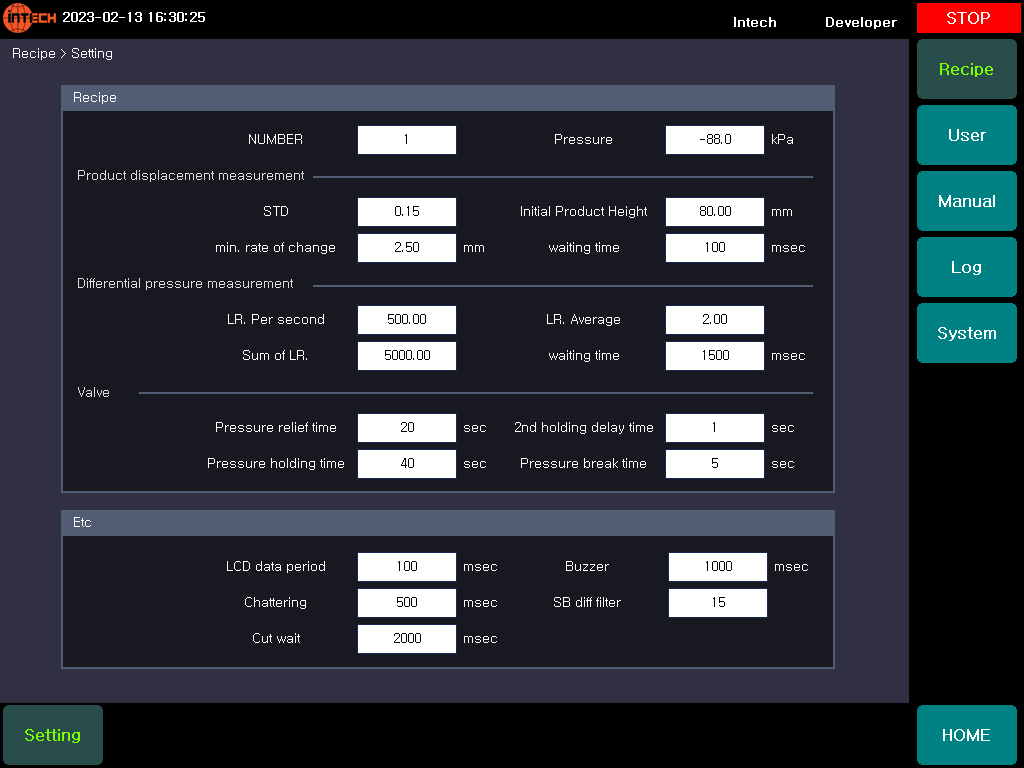Go to the Manual page
This screenshot has height=768, width=1024.
click(966, 201)
